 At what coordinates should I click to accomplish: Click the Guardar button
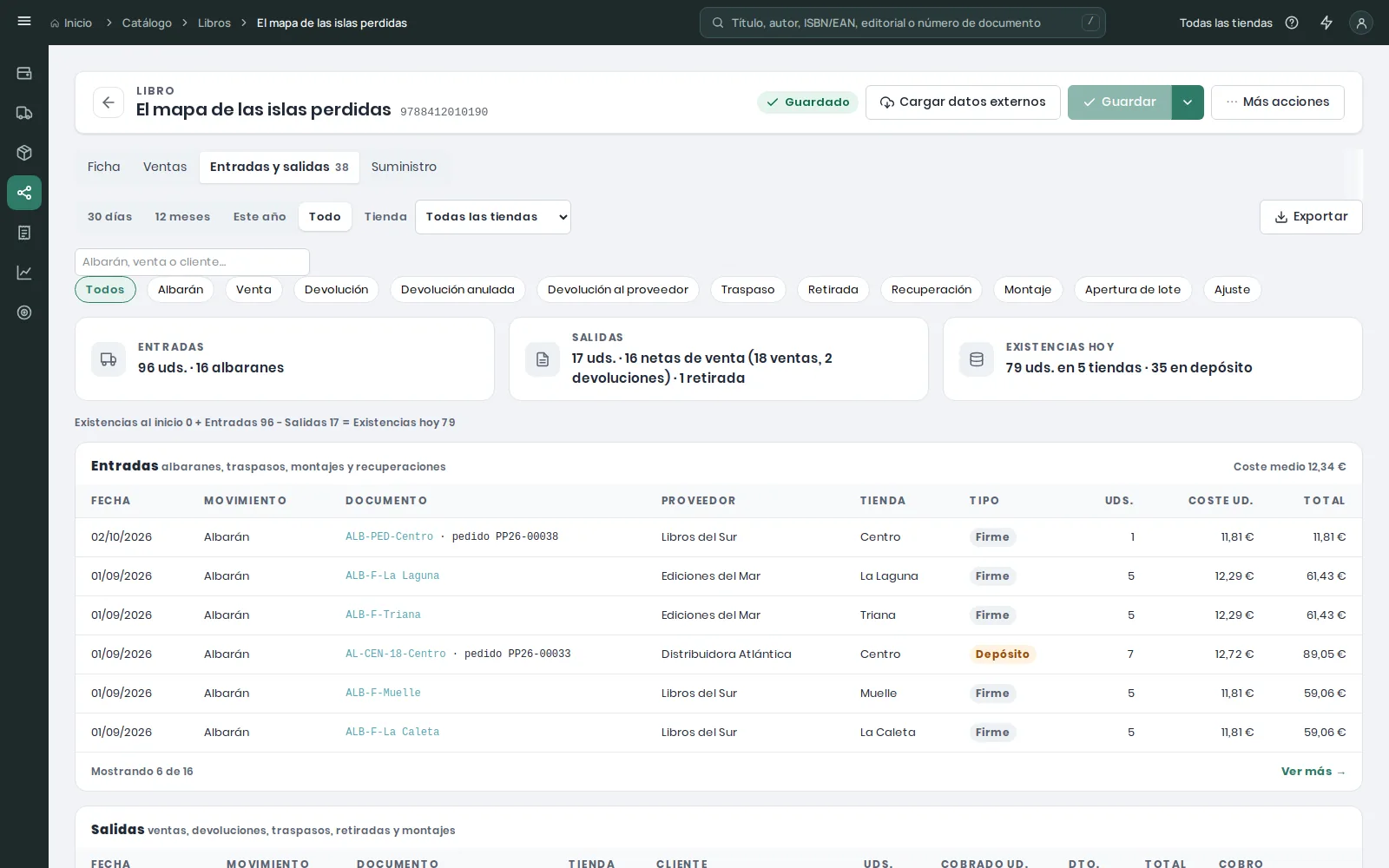click(1120, 102)
